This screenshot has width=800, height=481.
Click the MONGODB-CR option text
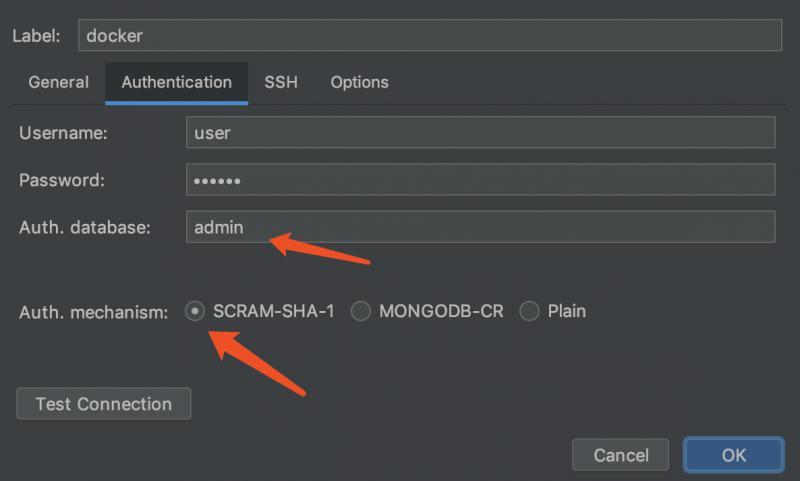441,311
